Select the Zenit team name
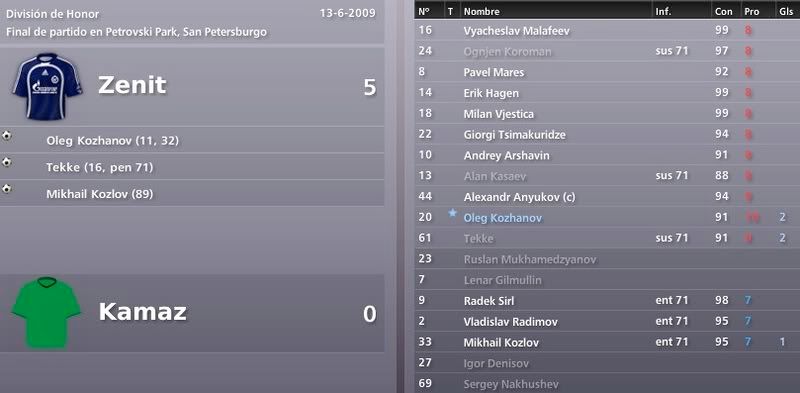The height and width of the screenshot is (393, 800). coord(132,85)
